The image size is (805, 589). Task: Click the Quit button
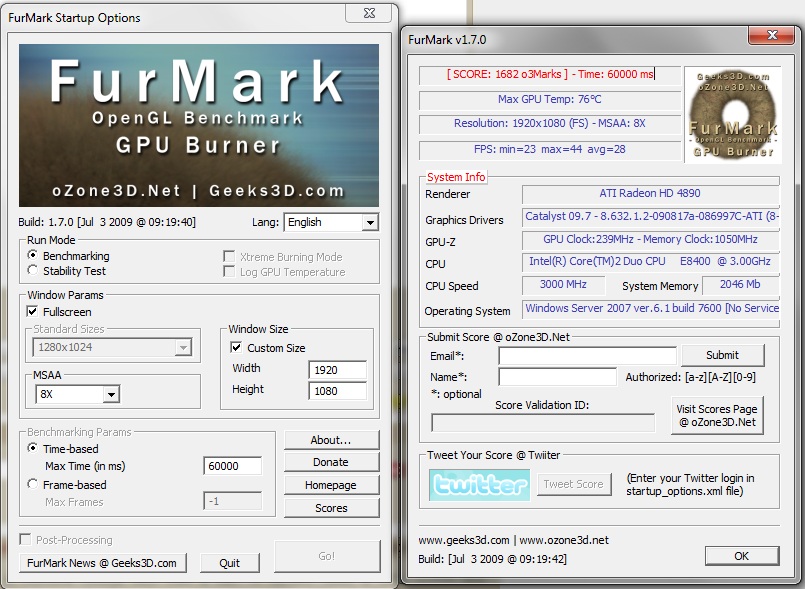[x=229, y=563]
